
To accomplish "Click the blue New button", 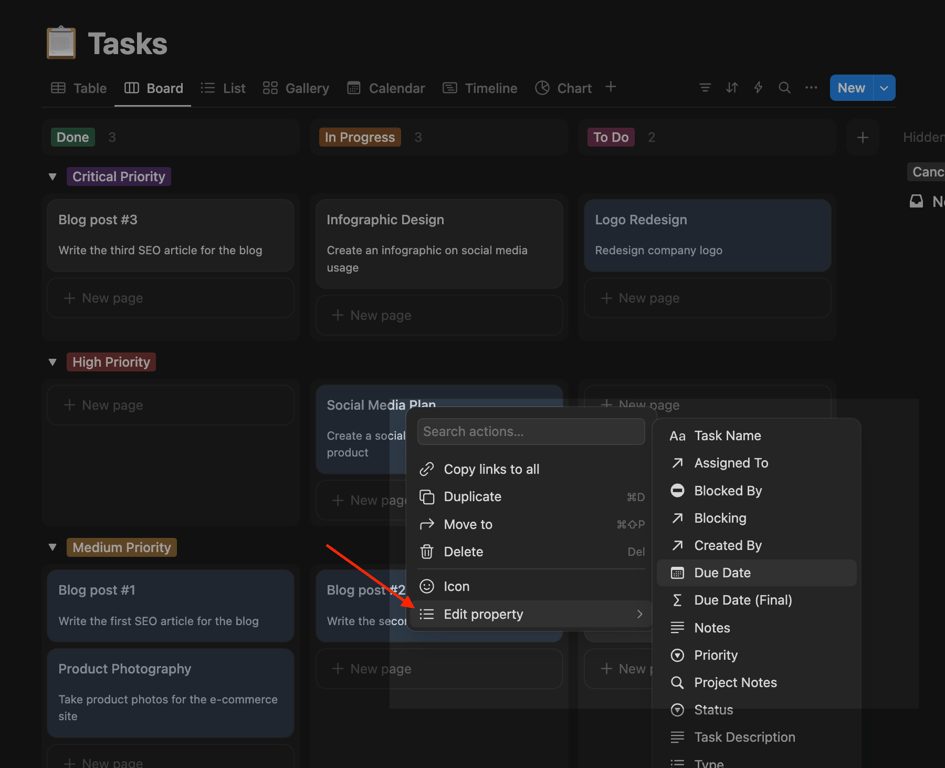I will 851,88.
